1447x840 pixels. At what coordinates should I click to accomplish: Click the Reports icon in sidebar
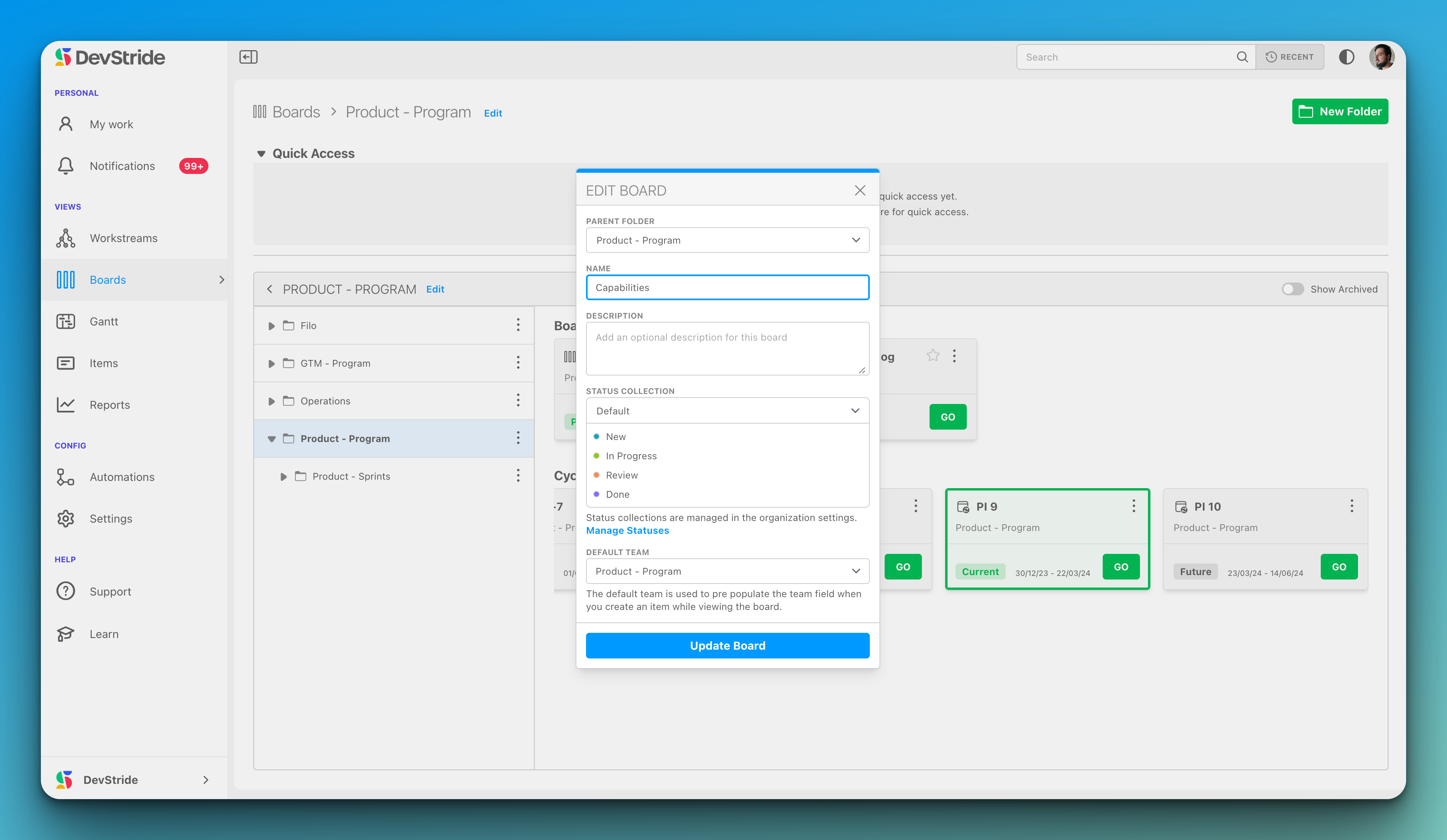(x=67, y=404)
